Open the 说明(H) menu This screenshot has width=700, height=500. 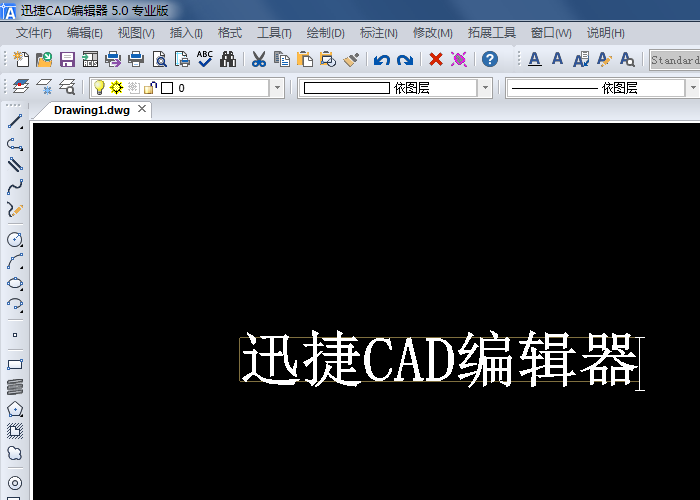coord(605,33)
